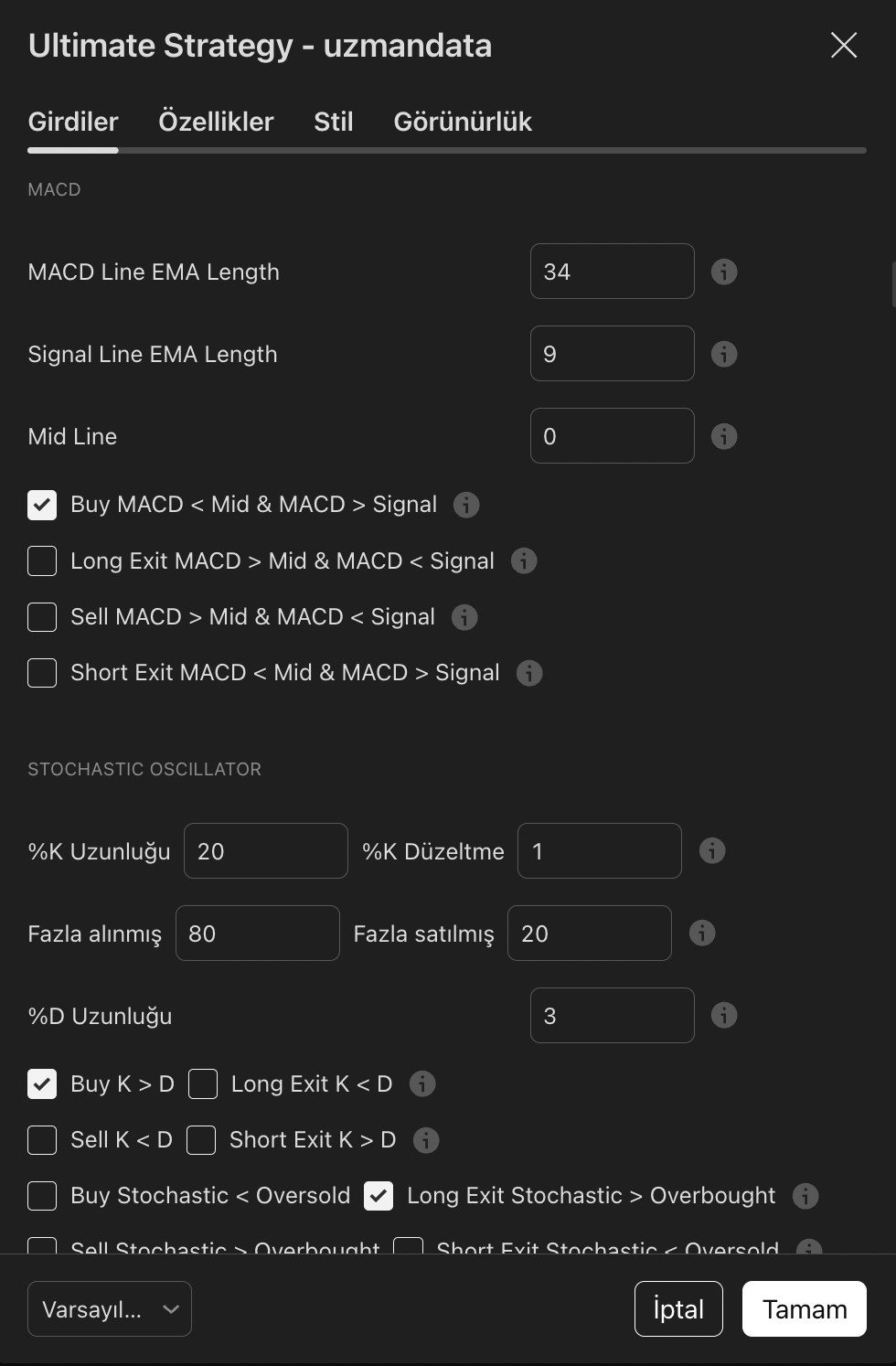Click the %D Uzunluğu info icon
The image size is (896, 1366).
click(724, 1016)
